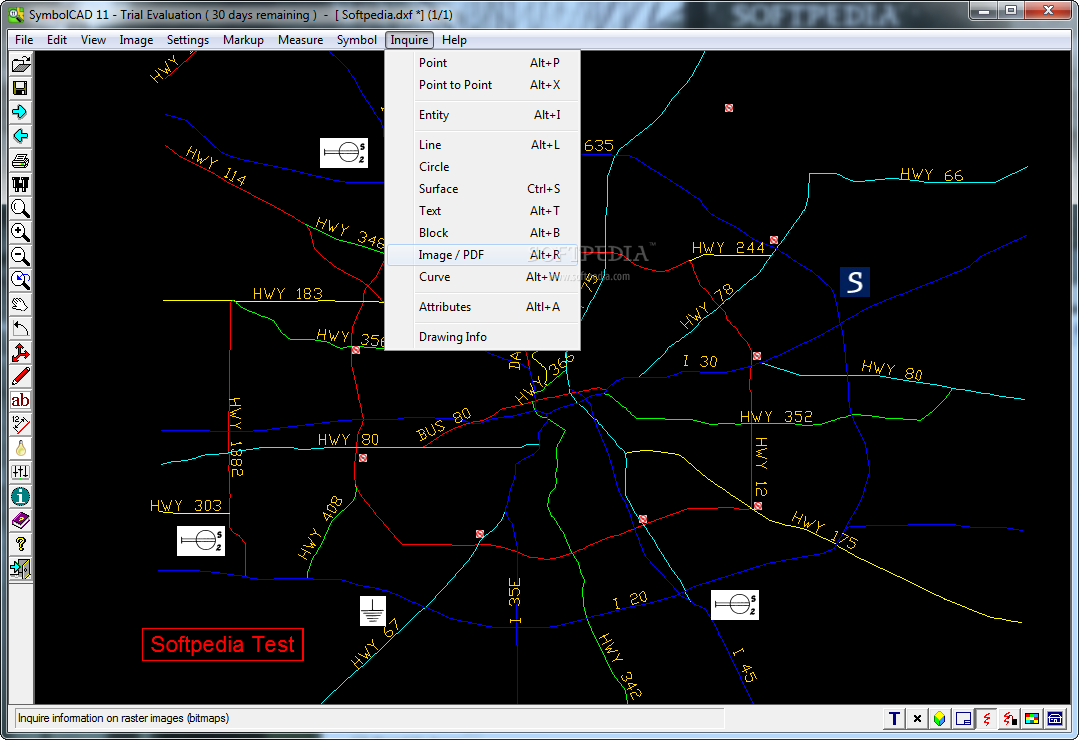
Task: Select the hand pan tool
Action: tap(21, 304)
